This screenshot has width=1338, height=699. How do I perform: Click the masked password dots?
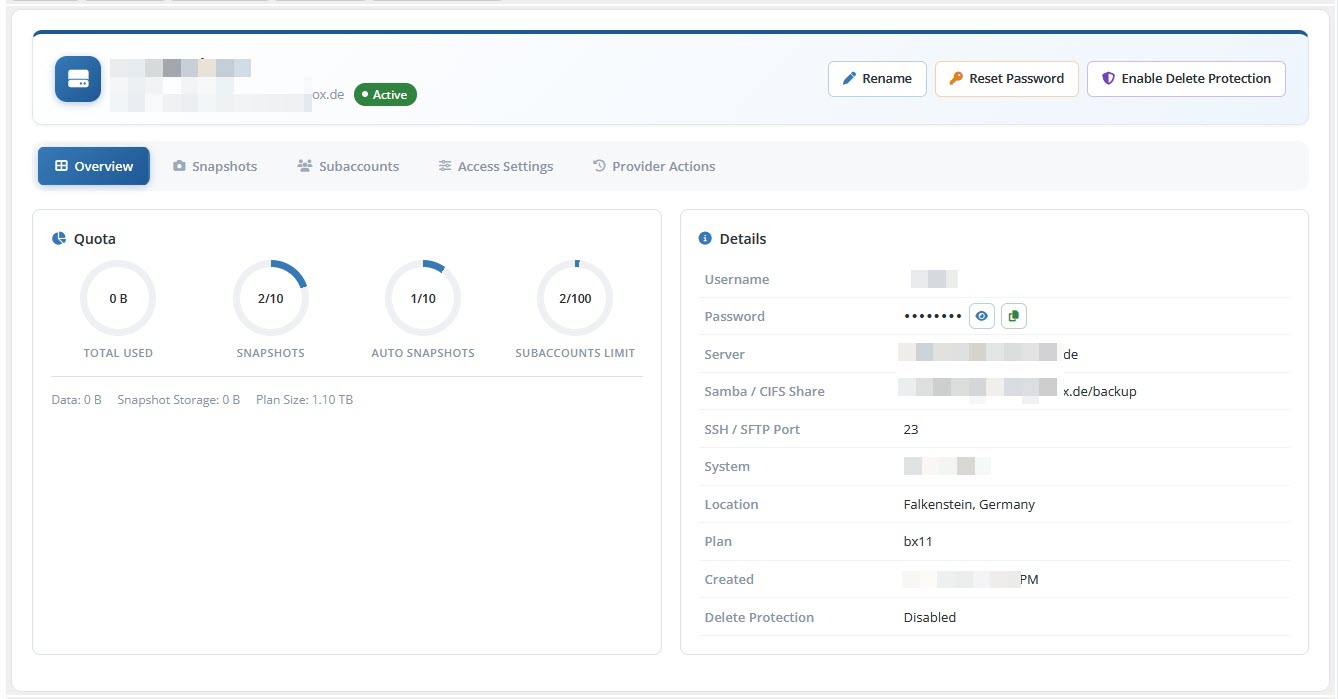[933, 316]
